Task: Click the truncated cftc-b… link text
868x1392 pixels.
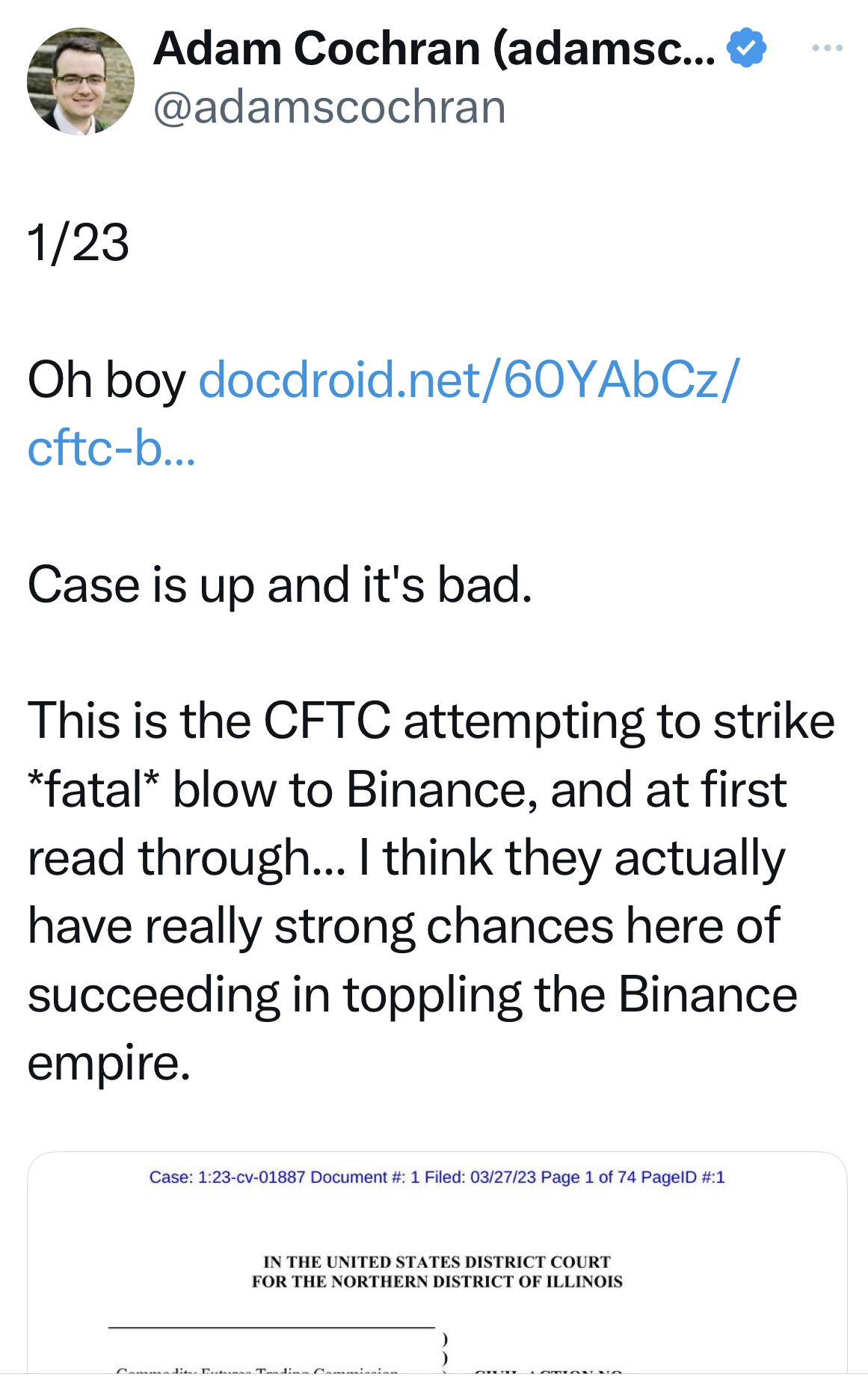Action: pyautogui.click(x=111, y=449)
